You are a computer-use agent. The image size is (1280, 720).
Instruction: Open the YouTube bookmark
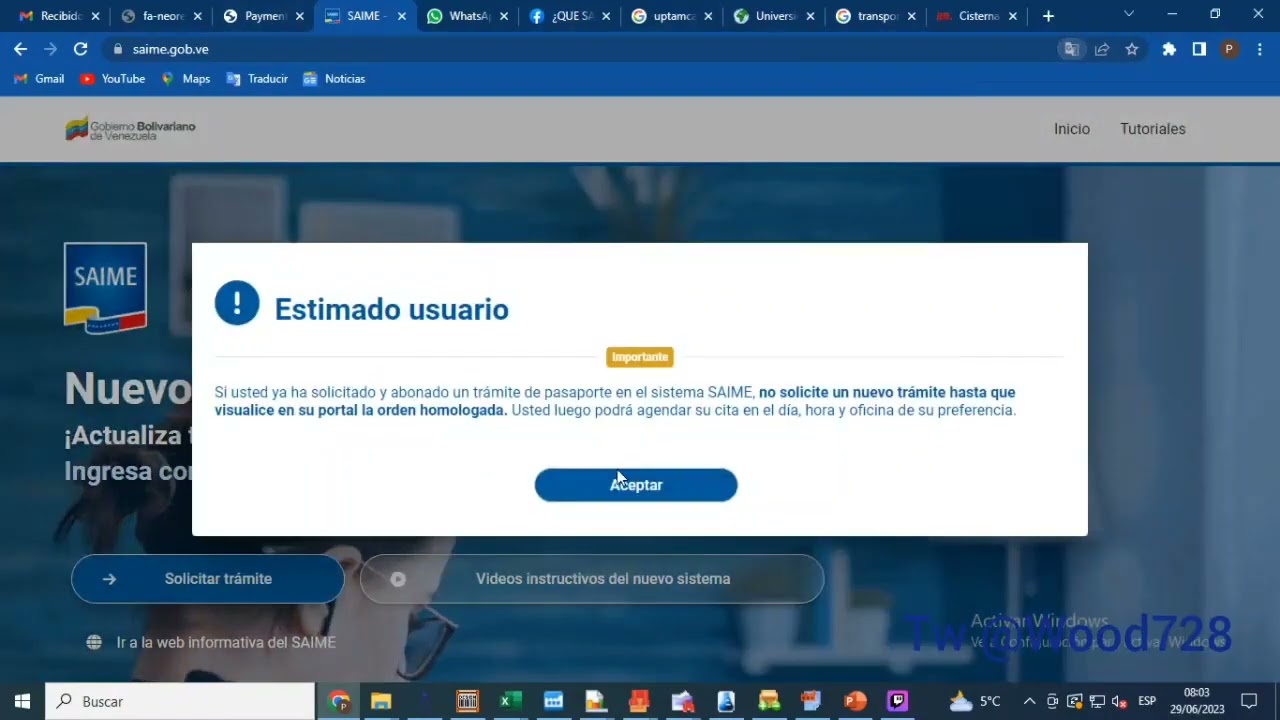(x=112, y=79)
